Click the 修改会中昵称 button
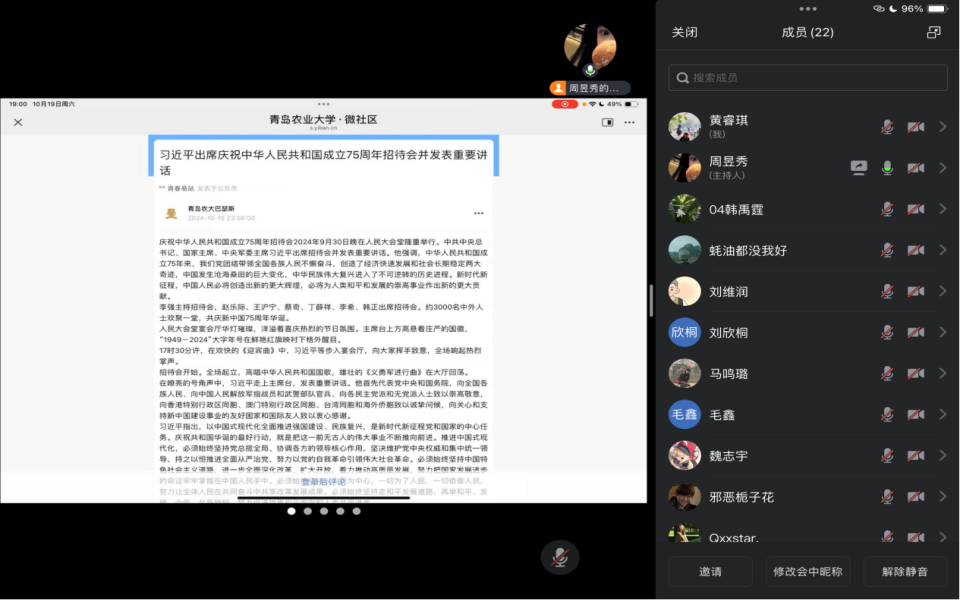 (x=807, y=572)
